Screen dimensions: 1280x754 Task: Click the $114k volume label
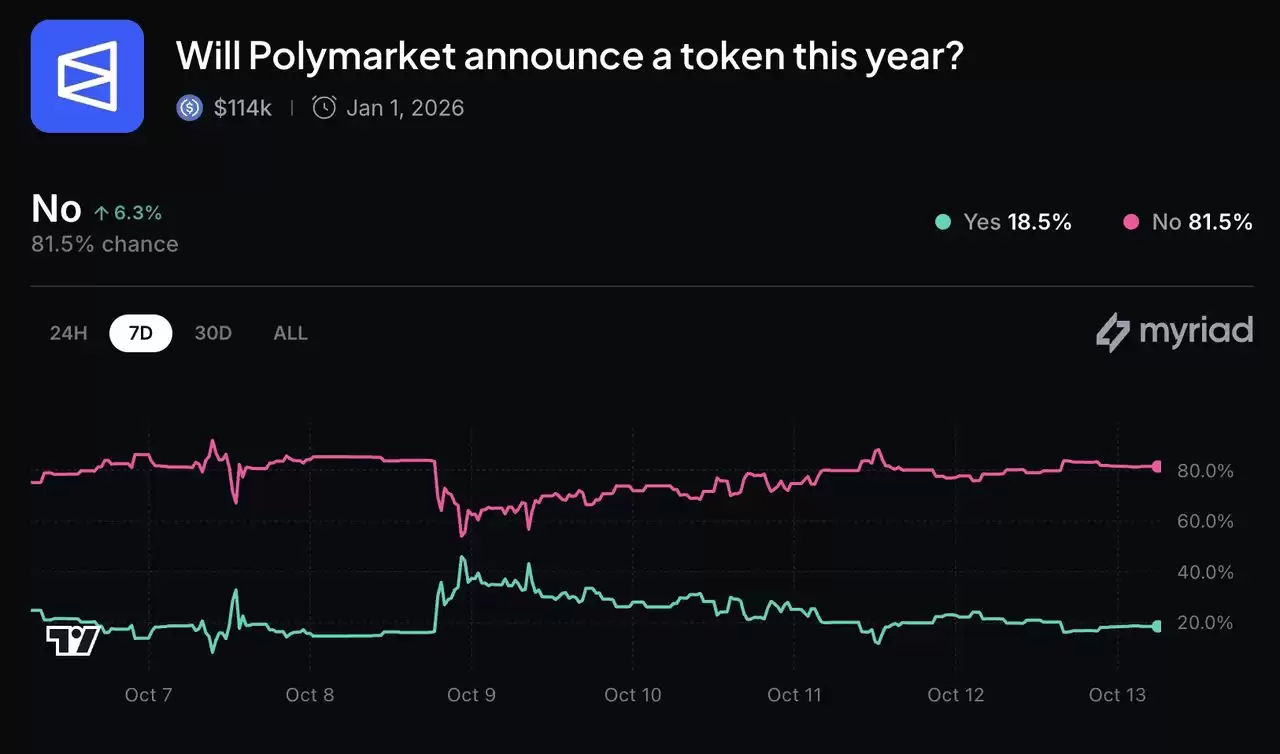(242, 107)
